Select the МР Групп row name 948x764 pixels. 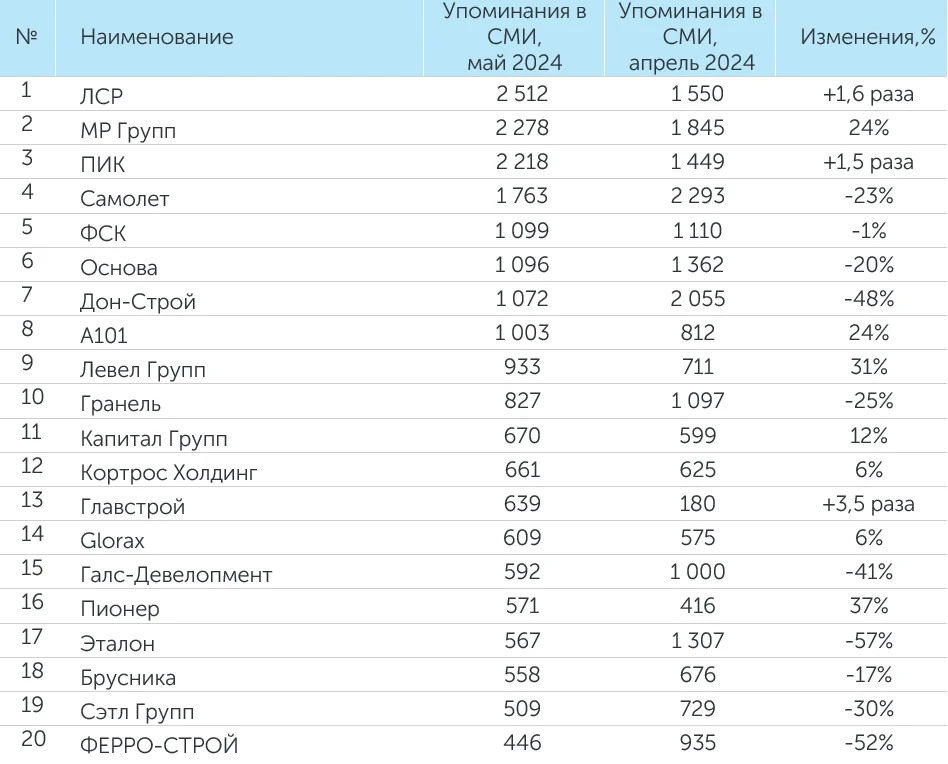click(x=128, y=130)
